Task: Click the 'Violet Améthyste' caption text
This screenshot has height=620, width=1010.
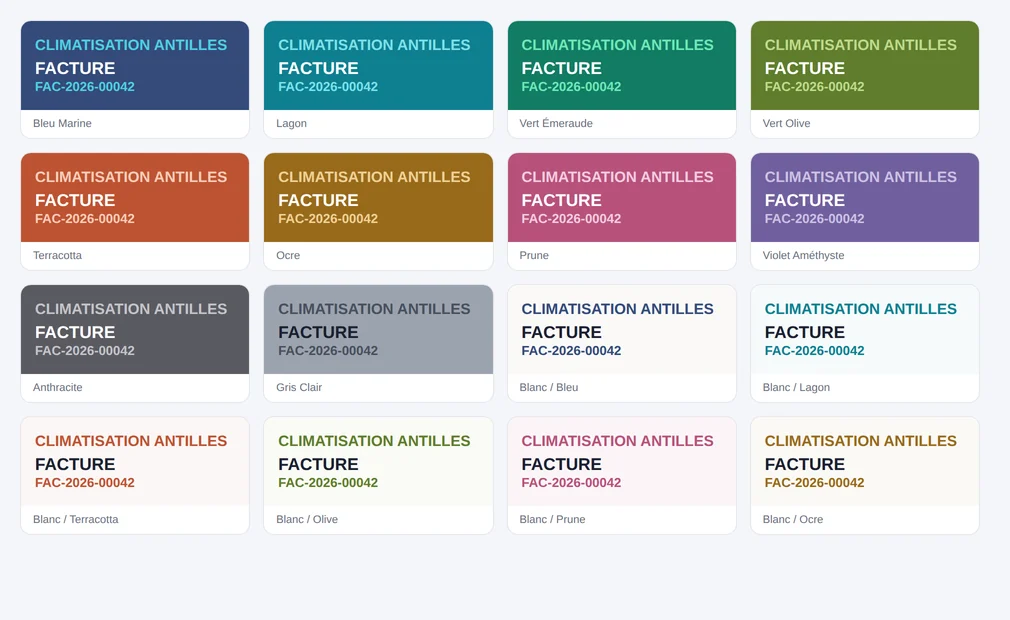Action: pos(803,256)
